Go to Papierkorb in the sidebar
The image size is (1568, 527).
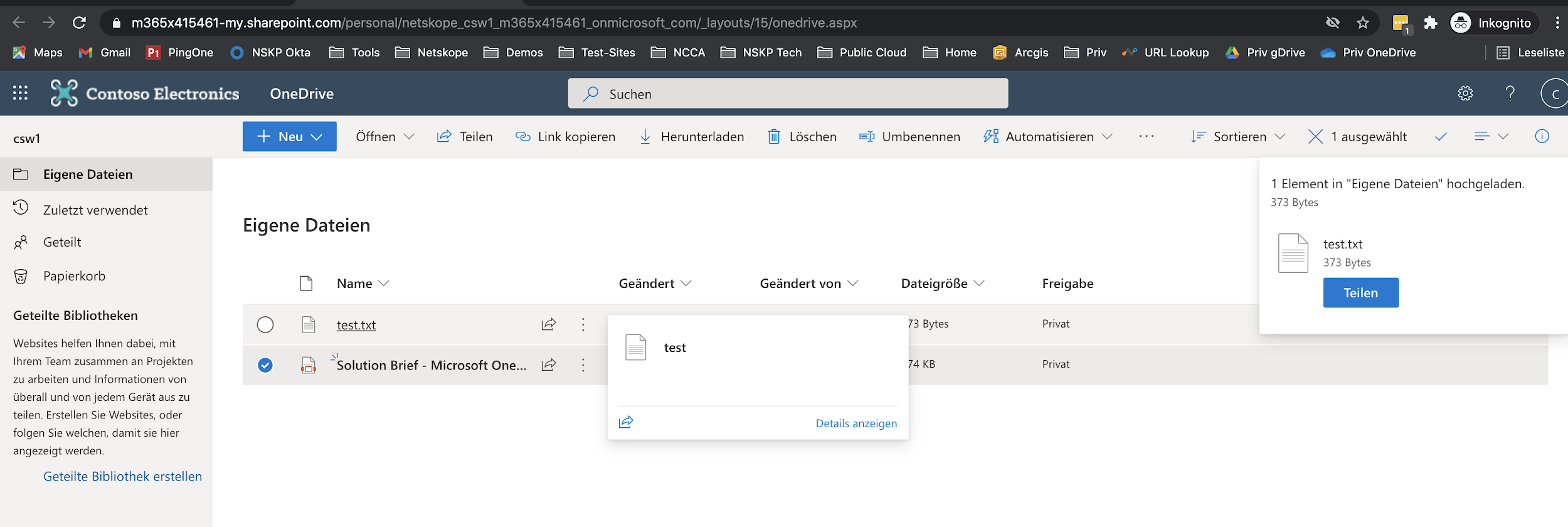click(74, 276)
